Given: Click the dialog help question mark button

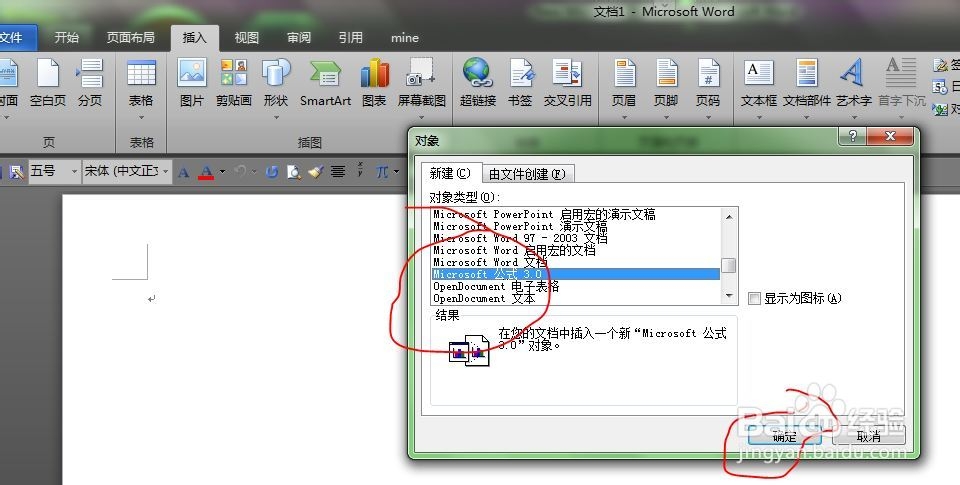Looking at the screenshot, I should [x=852, y=137].
